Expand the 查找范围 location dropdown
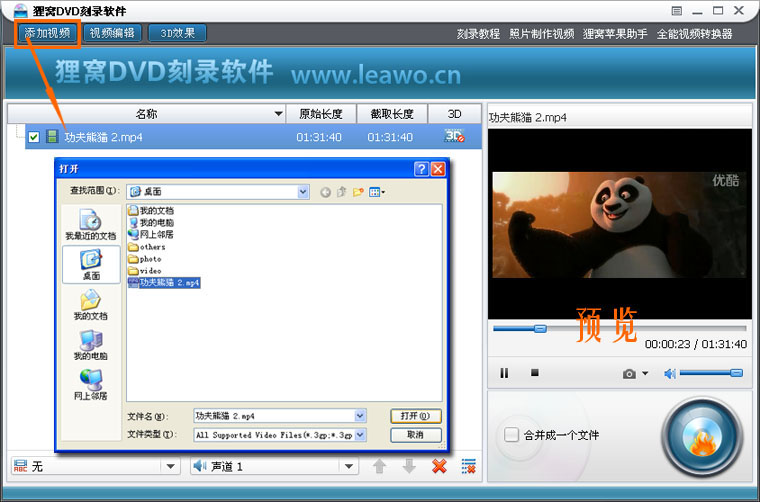The height and width of the screenshot is (502, 760). [x=303, y=192]
